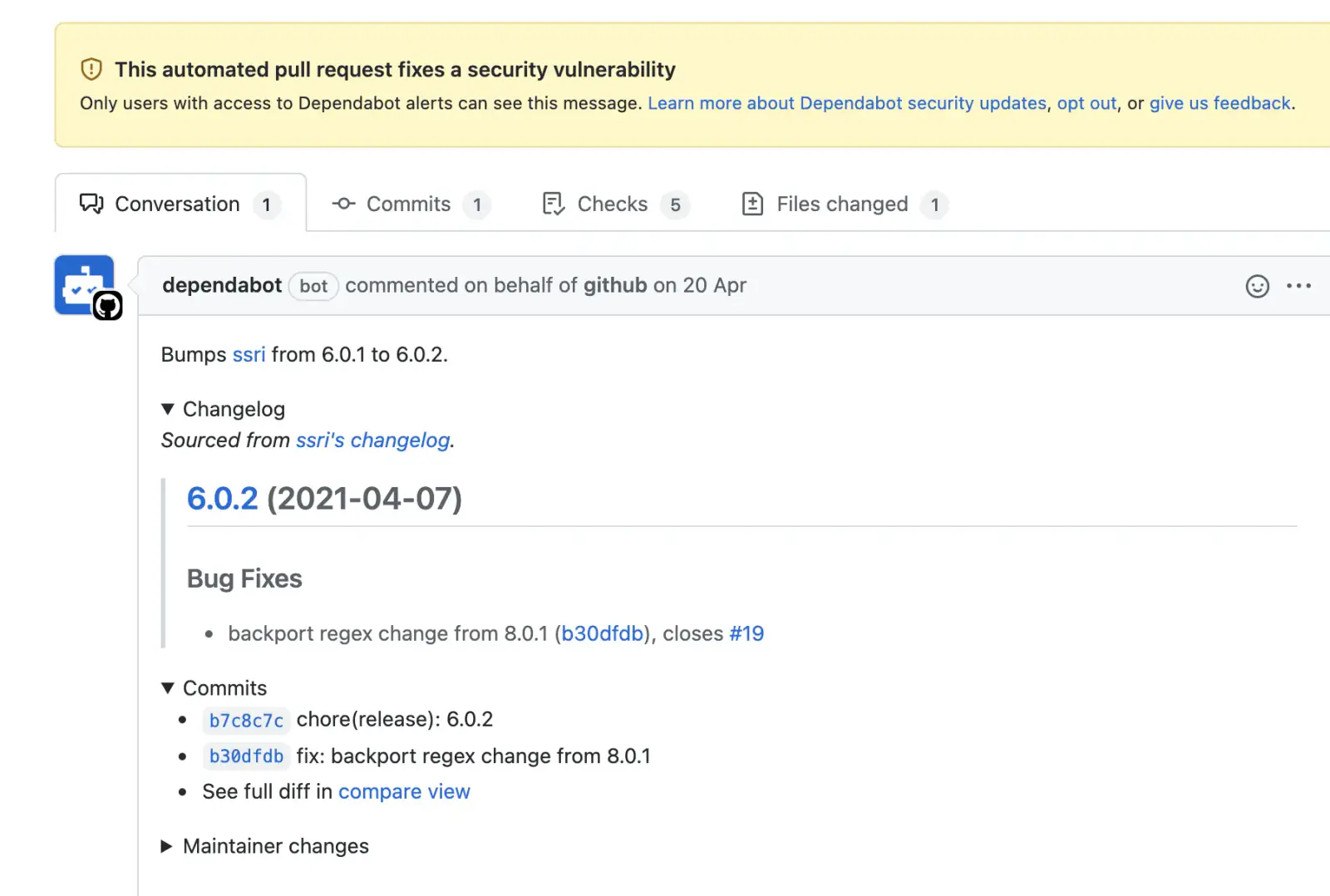
Task: Open commit b7c8c7c
Action: [246, 721]
